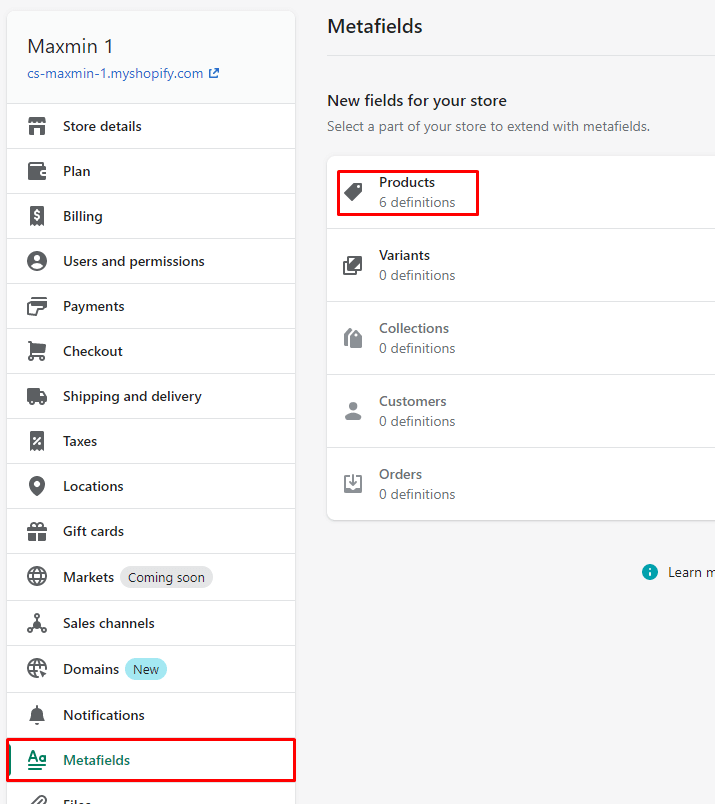715x804 pixels.
Task: Open the Sales channels section
Action: point(108,623)
